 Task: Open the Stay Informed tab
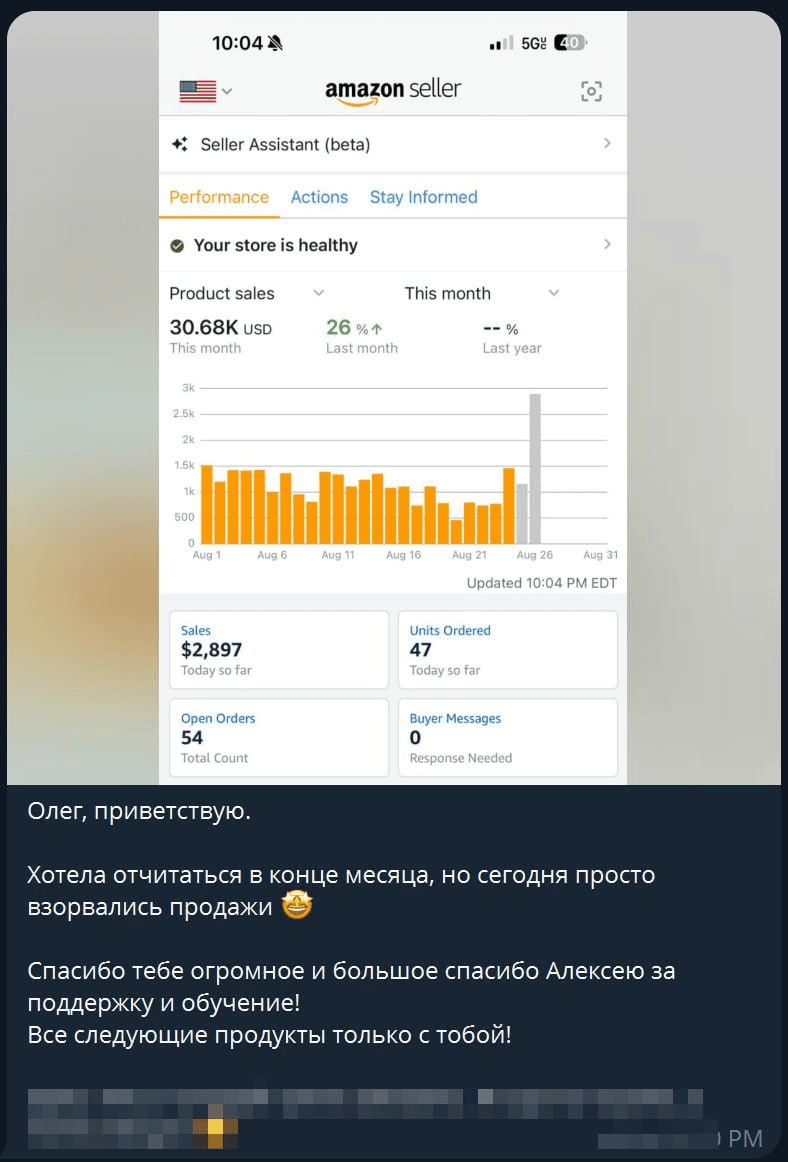point(423,197)
